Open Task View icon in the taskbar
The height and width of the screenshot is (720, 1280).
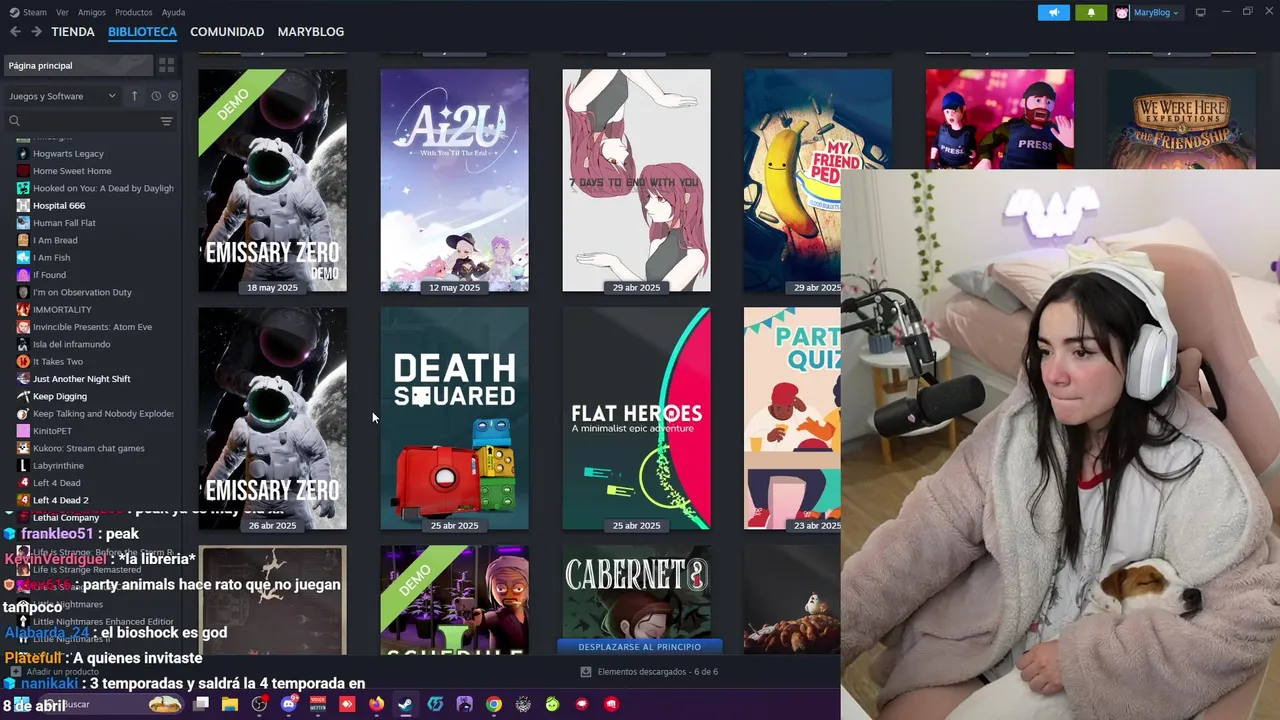[x=201, y=704]
